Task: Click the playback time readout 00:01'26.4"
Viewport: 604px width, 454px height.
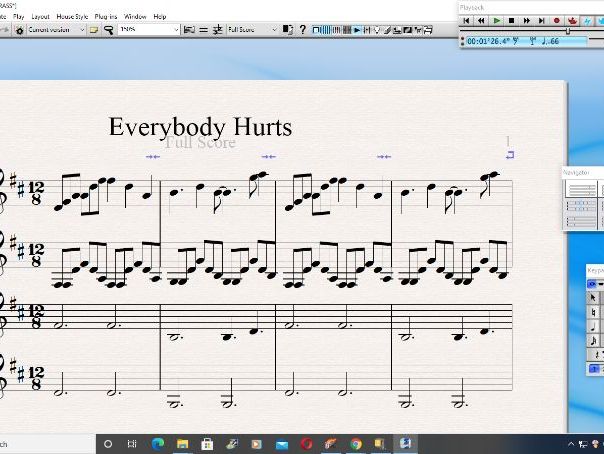Action: (x=490, y=41)
